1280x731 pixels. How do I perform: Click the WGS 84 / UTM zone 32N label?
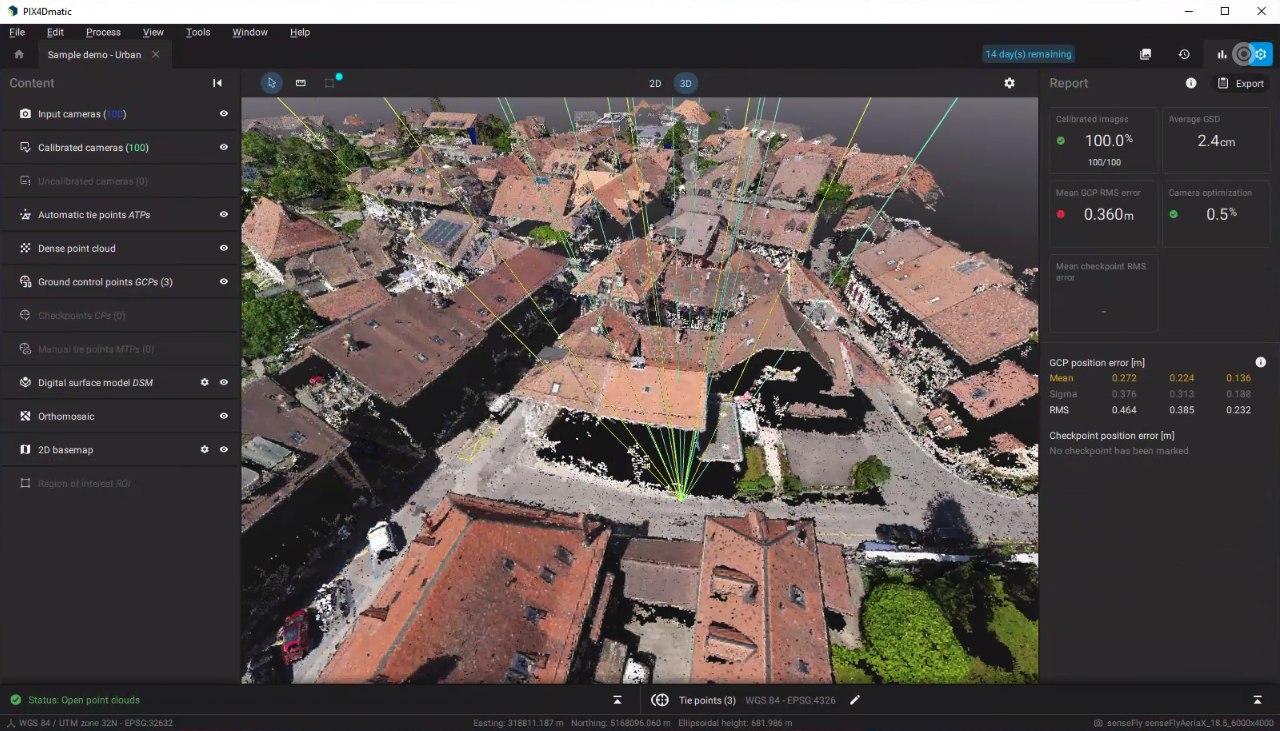96,723
